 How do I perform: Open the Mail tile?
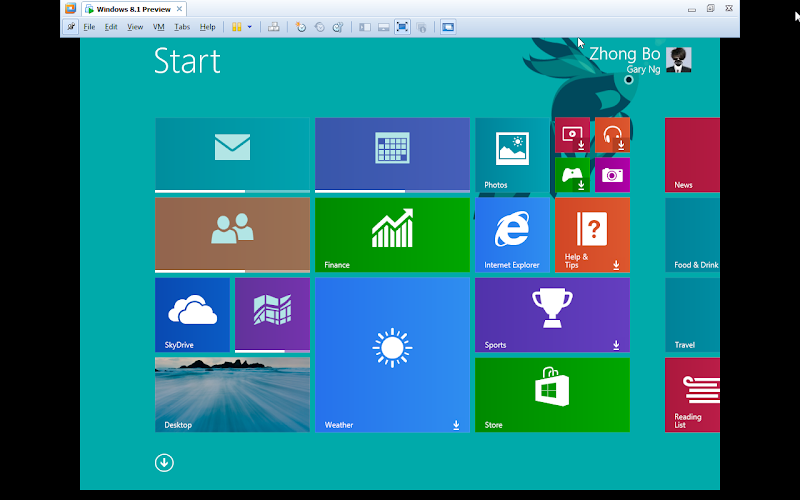click(232, 155)
